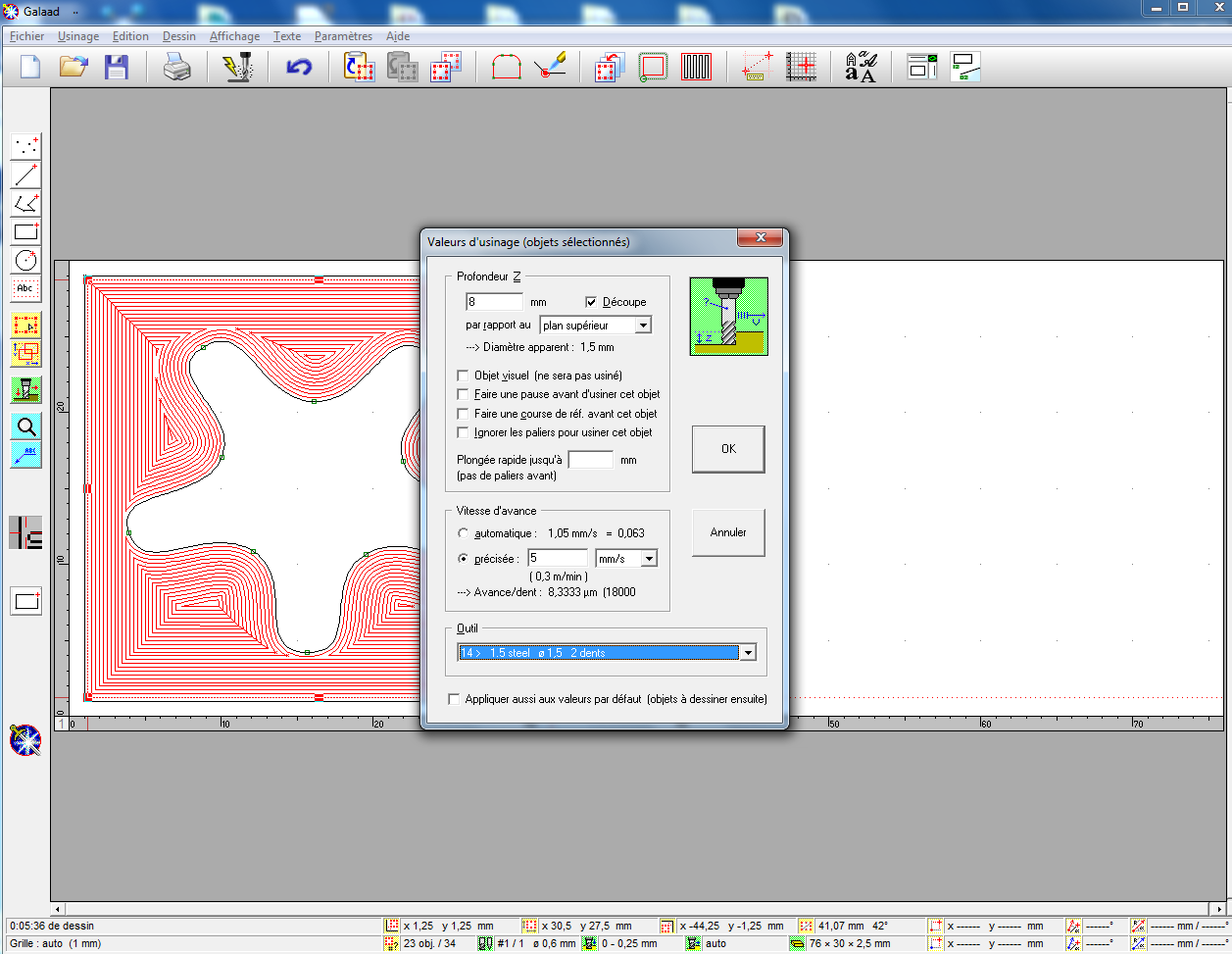Image resolution: width=1232 pixels, height=954 pixels.
Task: Select the draw points tool
Action: (x=26, y=146)
